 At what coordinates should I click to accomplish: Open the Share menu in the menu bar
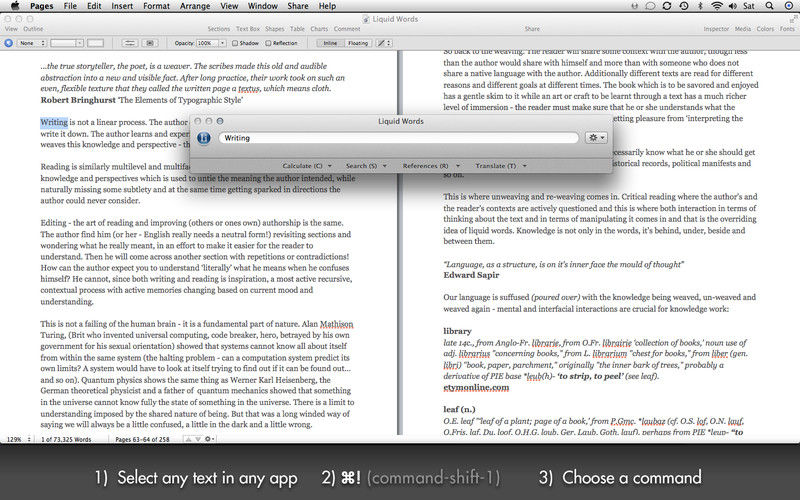click(297, 6)
